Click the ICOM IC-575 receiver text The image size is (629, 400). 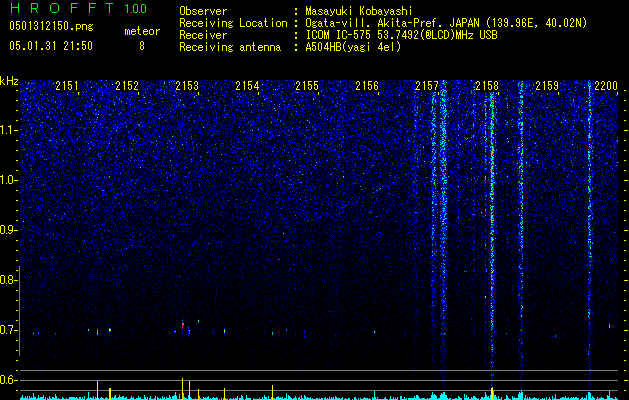(401, 35)
